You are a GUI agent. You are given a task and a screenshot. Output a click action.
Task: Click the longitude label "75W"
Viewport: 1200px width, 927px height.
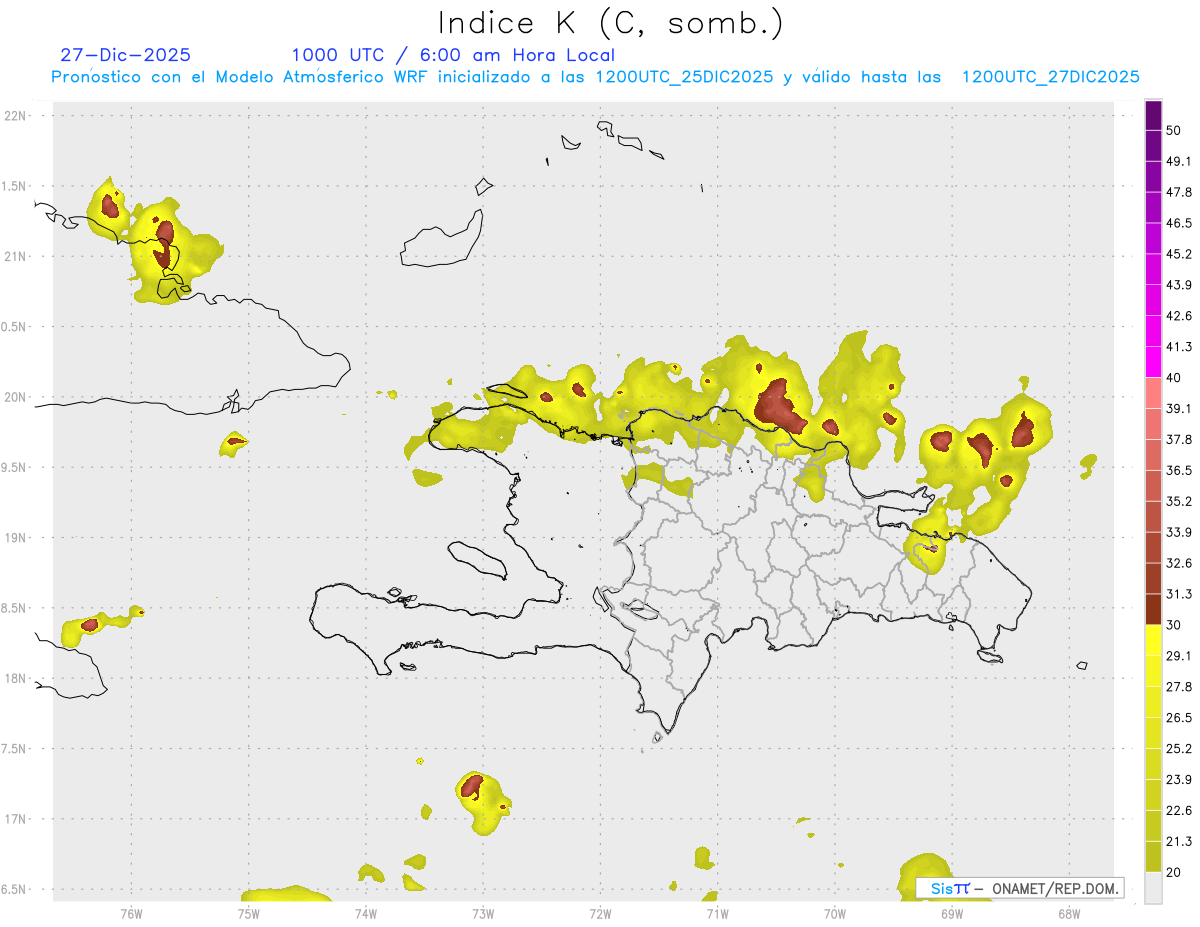point(248,914)
